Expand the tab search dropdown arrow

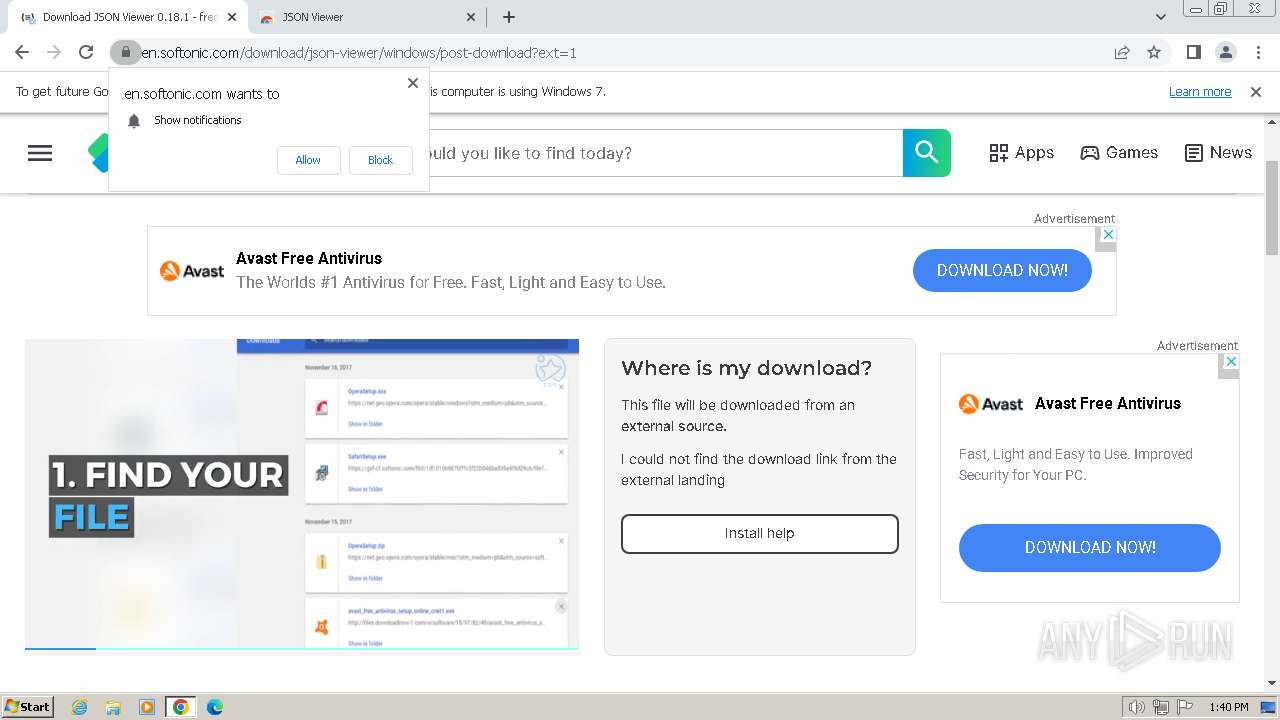(1161, 17)
